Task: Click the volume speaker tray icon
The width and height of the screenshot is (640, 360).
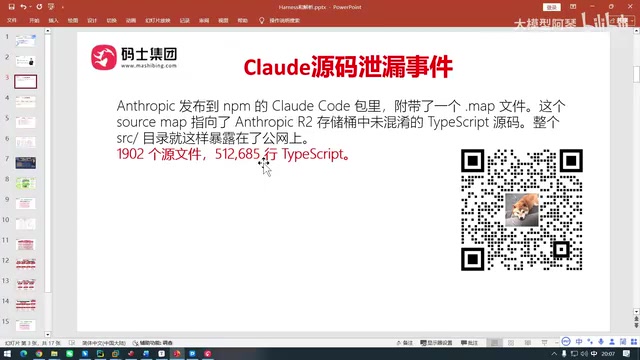Action: (x=584, y=354)
